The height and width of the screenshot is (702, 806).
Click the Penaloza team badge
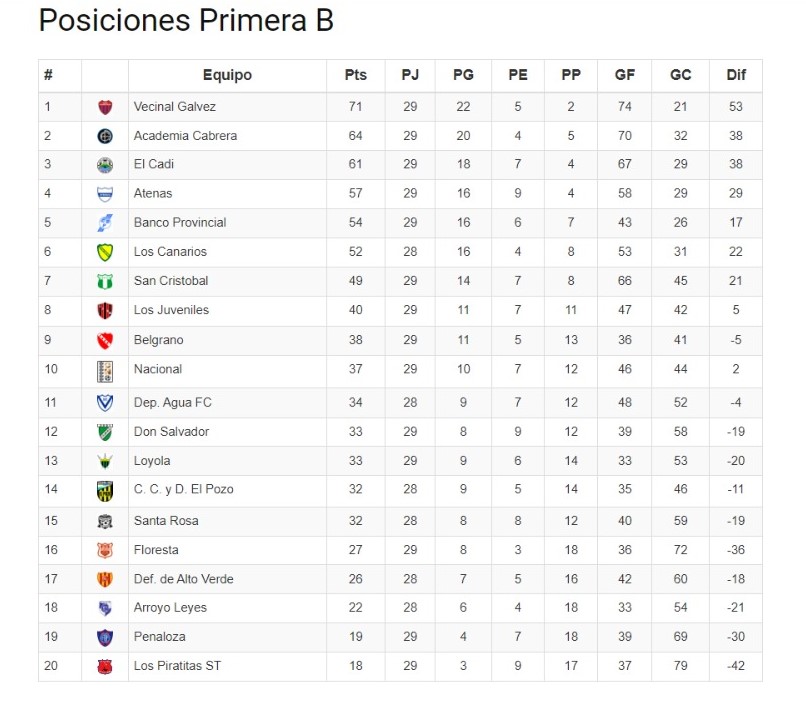click(x=105, y=637)
